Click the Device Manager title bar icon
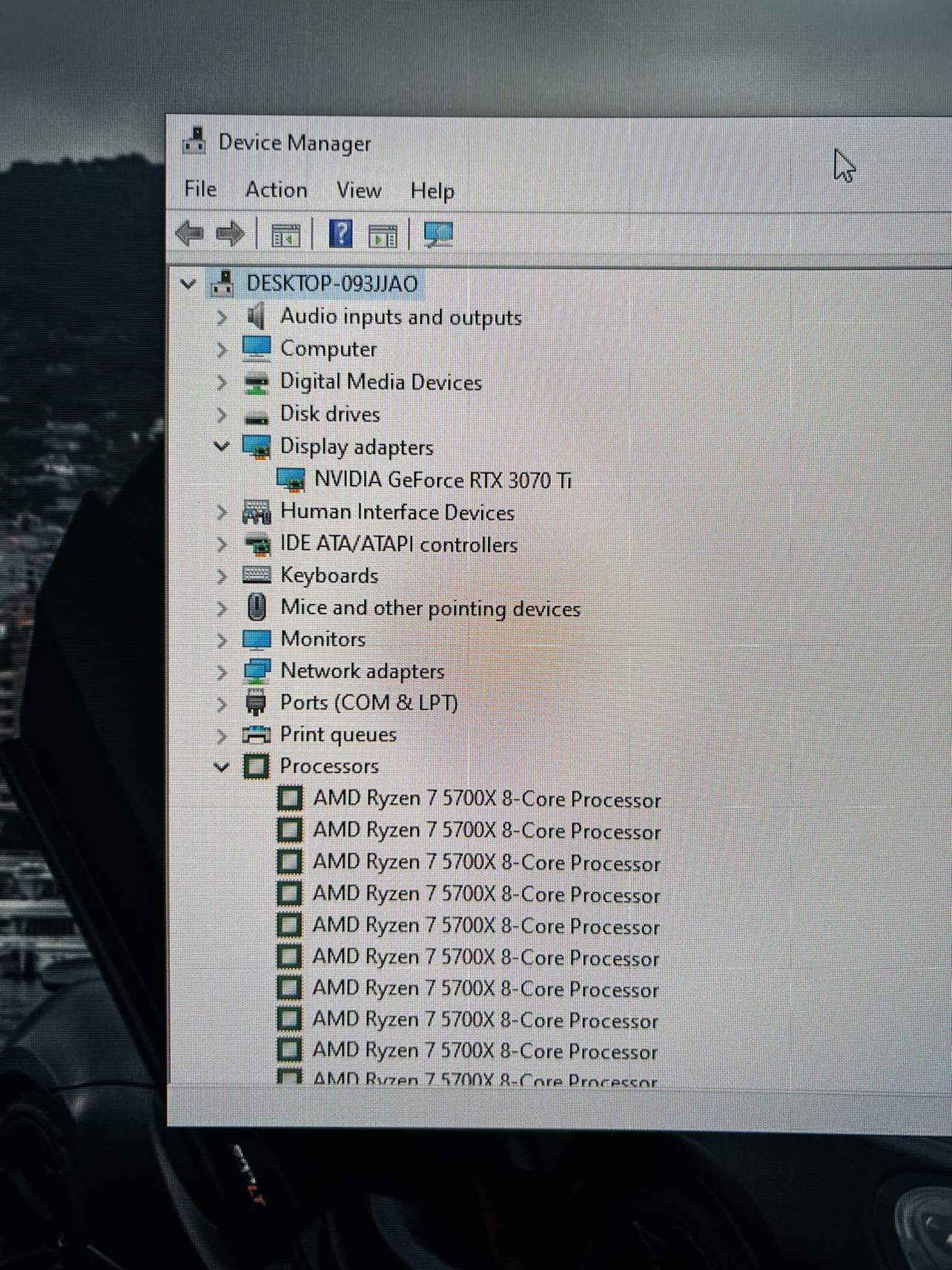 click(194, 141)
